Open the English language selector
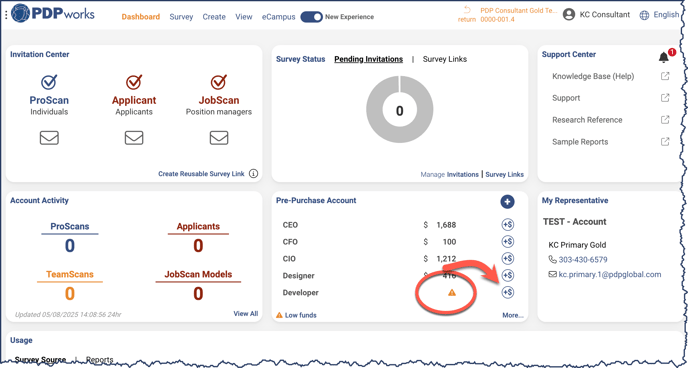 point(666,14)
